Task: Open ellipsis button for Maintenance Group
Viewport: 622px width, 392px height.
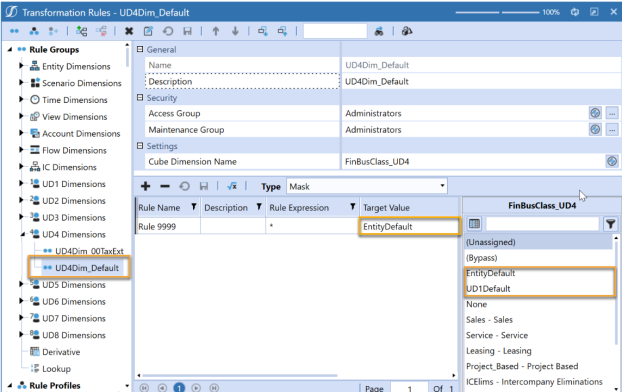Action: 612,129
